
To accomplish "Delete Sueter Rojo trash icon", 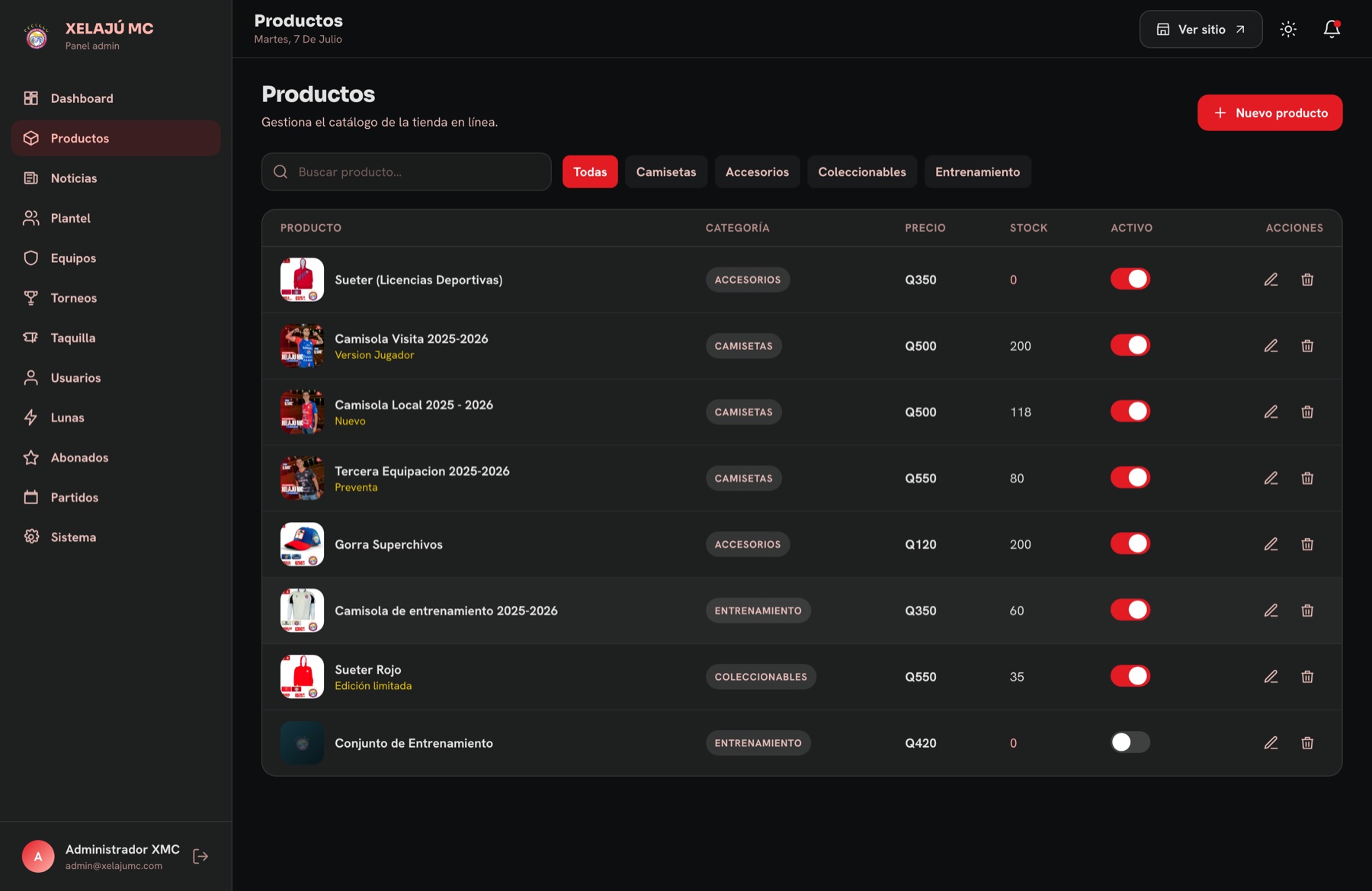I will (1307, 677).
